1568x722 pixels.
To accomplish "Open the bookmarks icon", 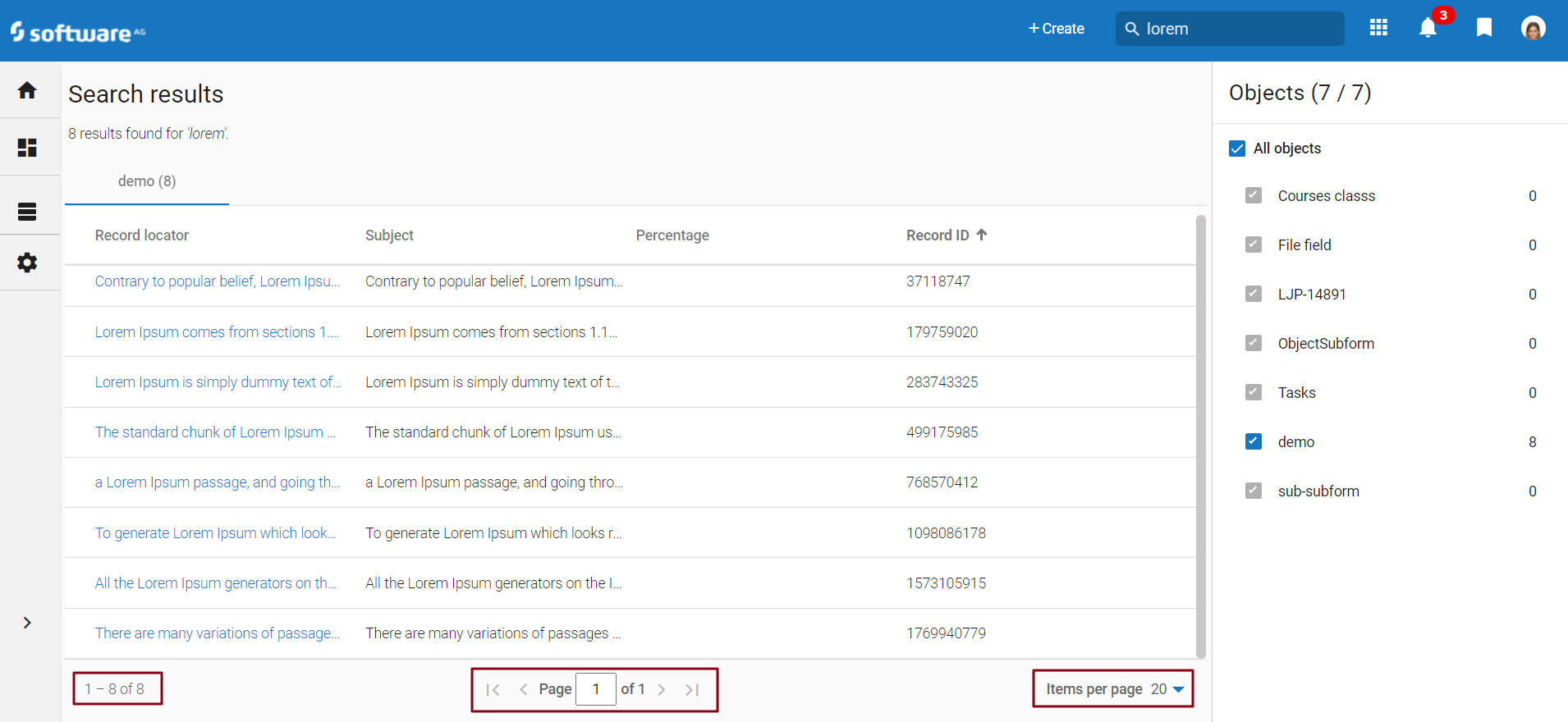I will click(1484, 28).
